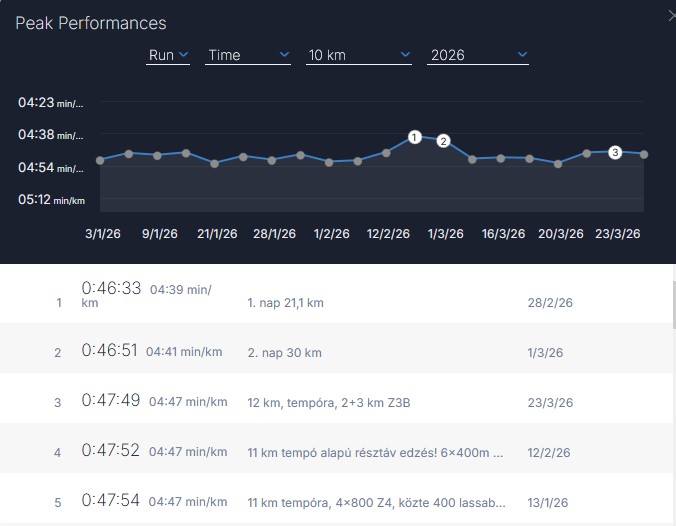Open the '1. nap 21,1 km' workout
676x526 pixels.
click(285, 302)
